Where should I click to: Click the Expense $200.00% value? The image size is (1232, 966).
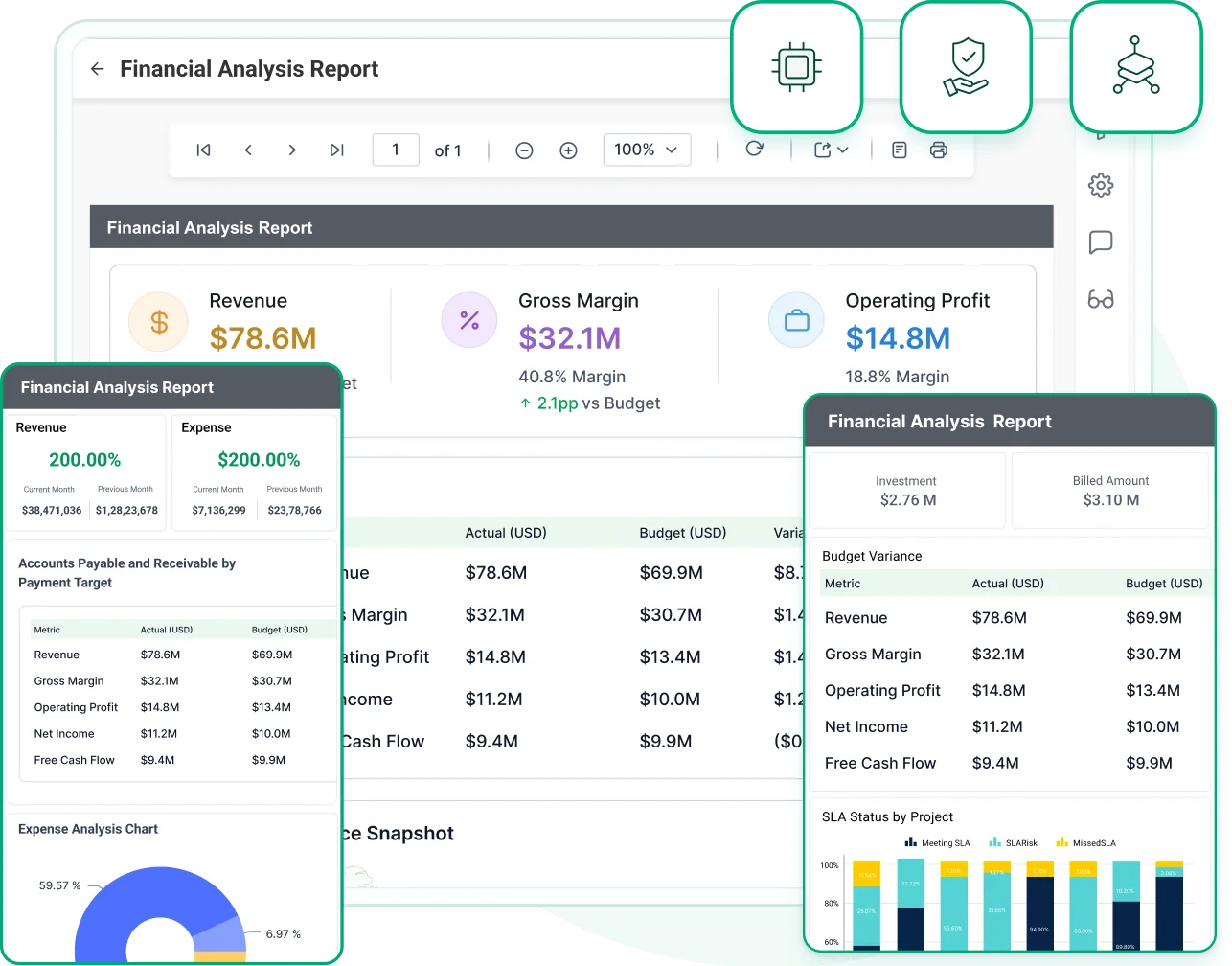(x=259, y=460)
